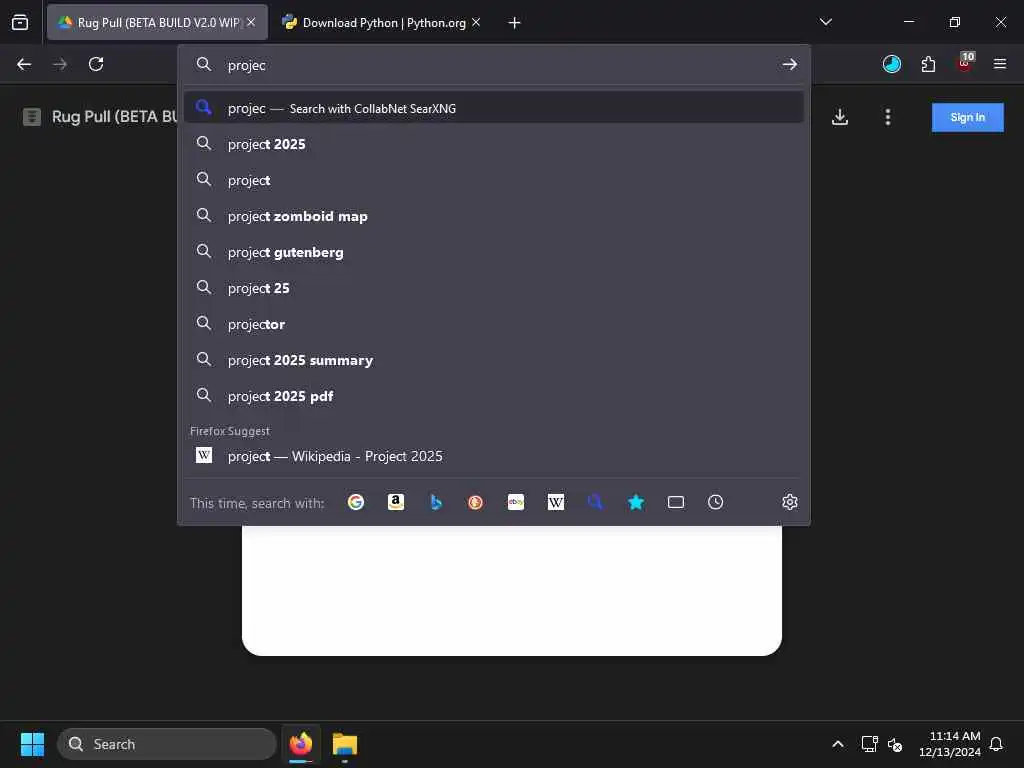1024x768 pixels.
Task: Open muted volume tray icon
Action: coord(895,744)
